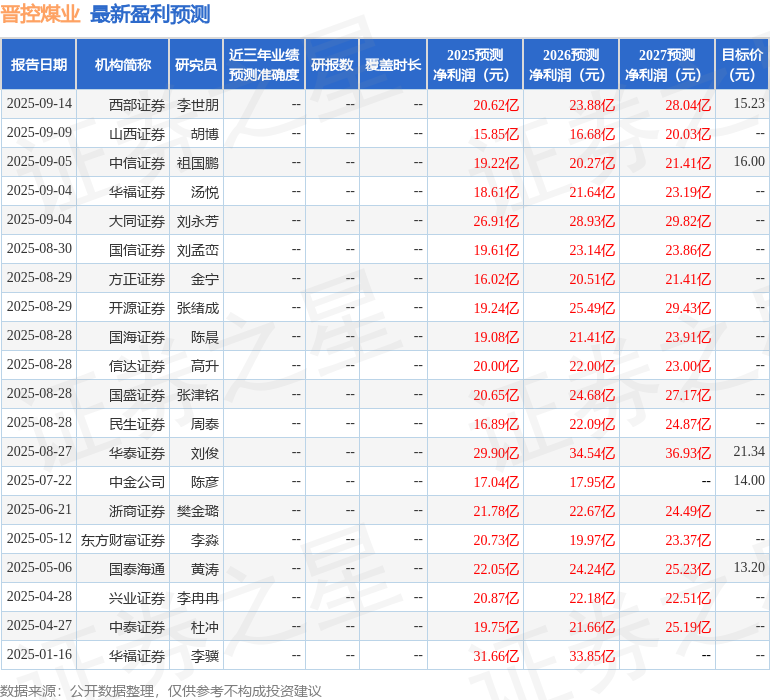Viewport: 770px width, 700px height.
Task: Click the 近三年业绩预测准确度 column header
Action: [264, 65]
